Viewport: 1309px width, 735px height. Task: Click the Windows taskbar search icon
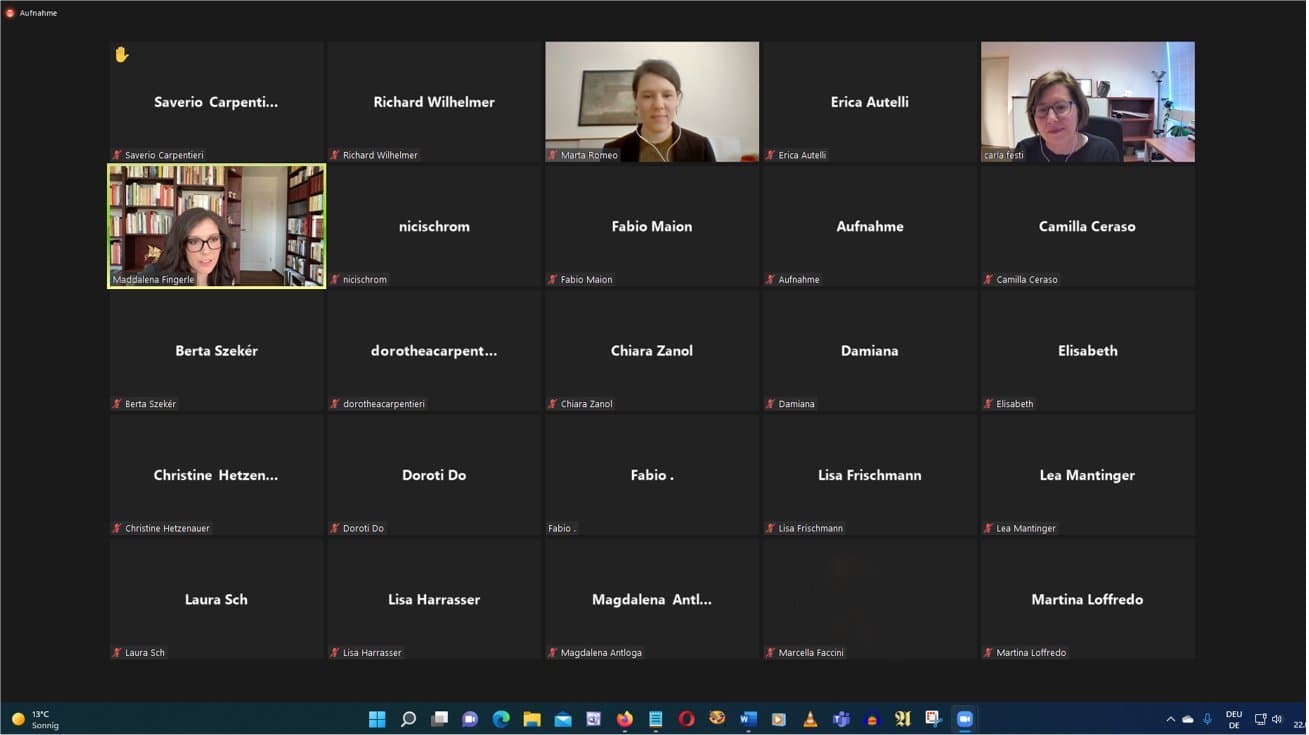408,719
